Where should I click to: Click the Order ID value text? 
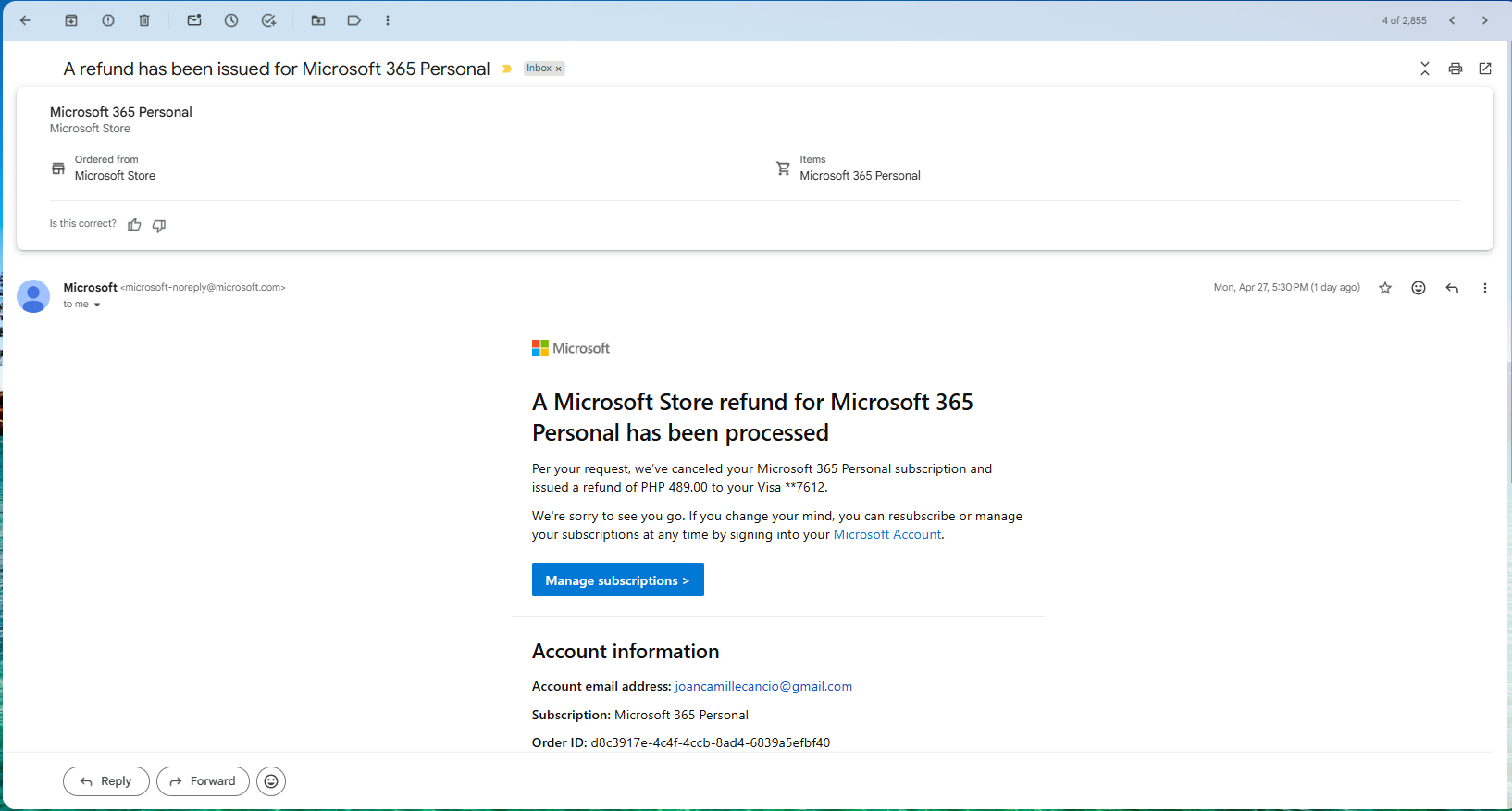[711, 742]
